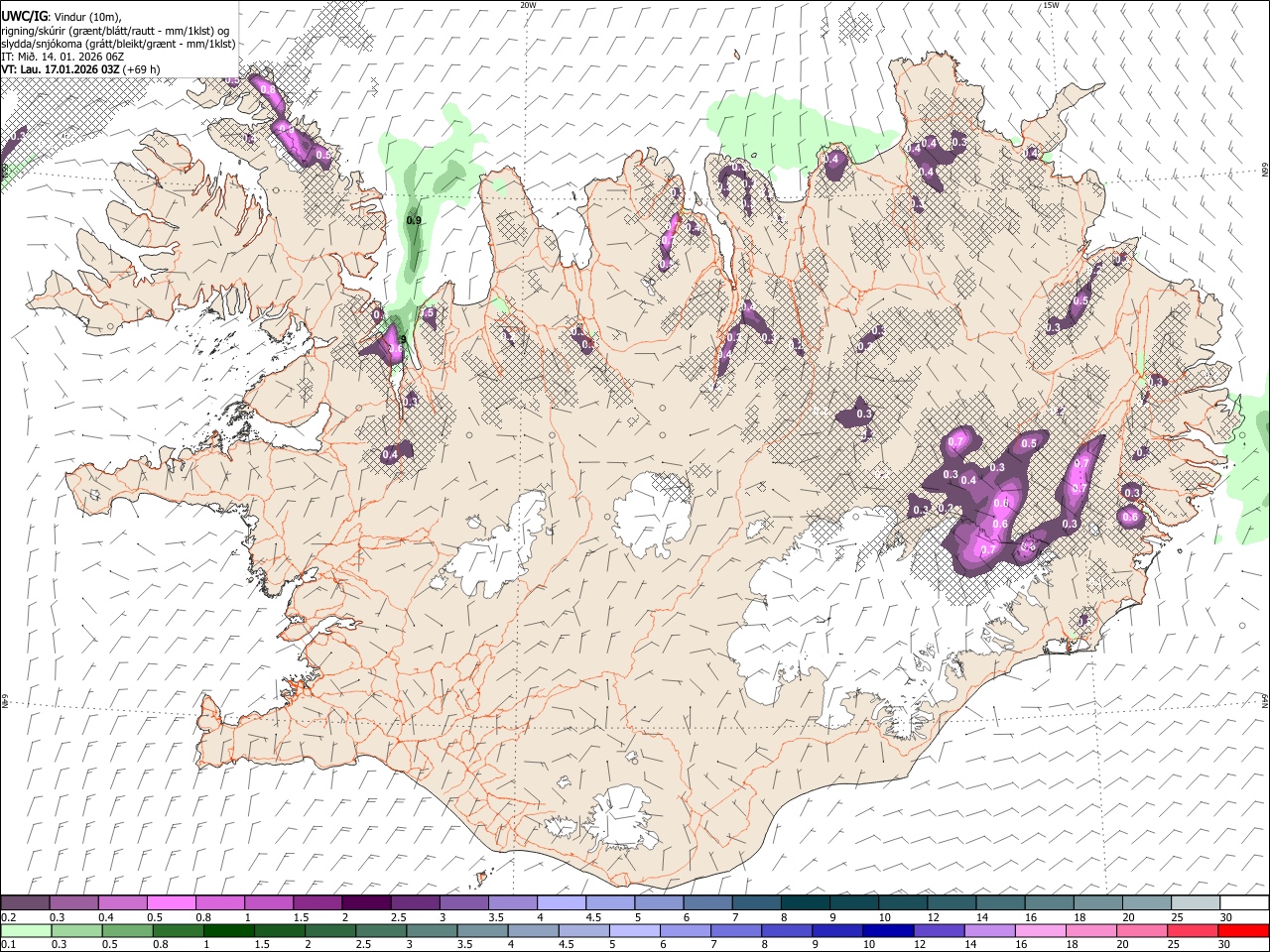Pick the medium green 0.5 swatch in lower legend

click(x=126, y=930)
